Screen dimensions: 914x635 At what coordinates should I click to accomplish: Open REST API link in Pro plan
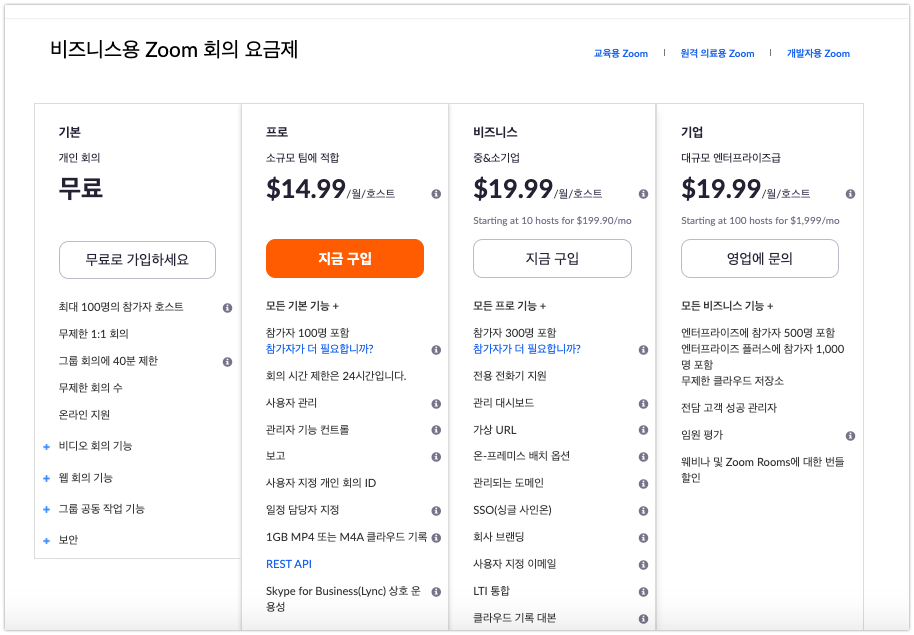[x=289, y=564]
